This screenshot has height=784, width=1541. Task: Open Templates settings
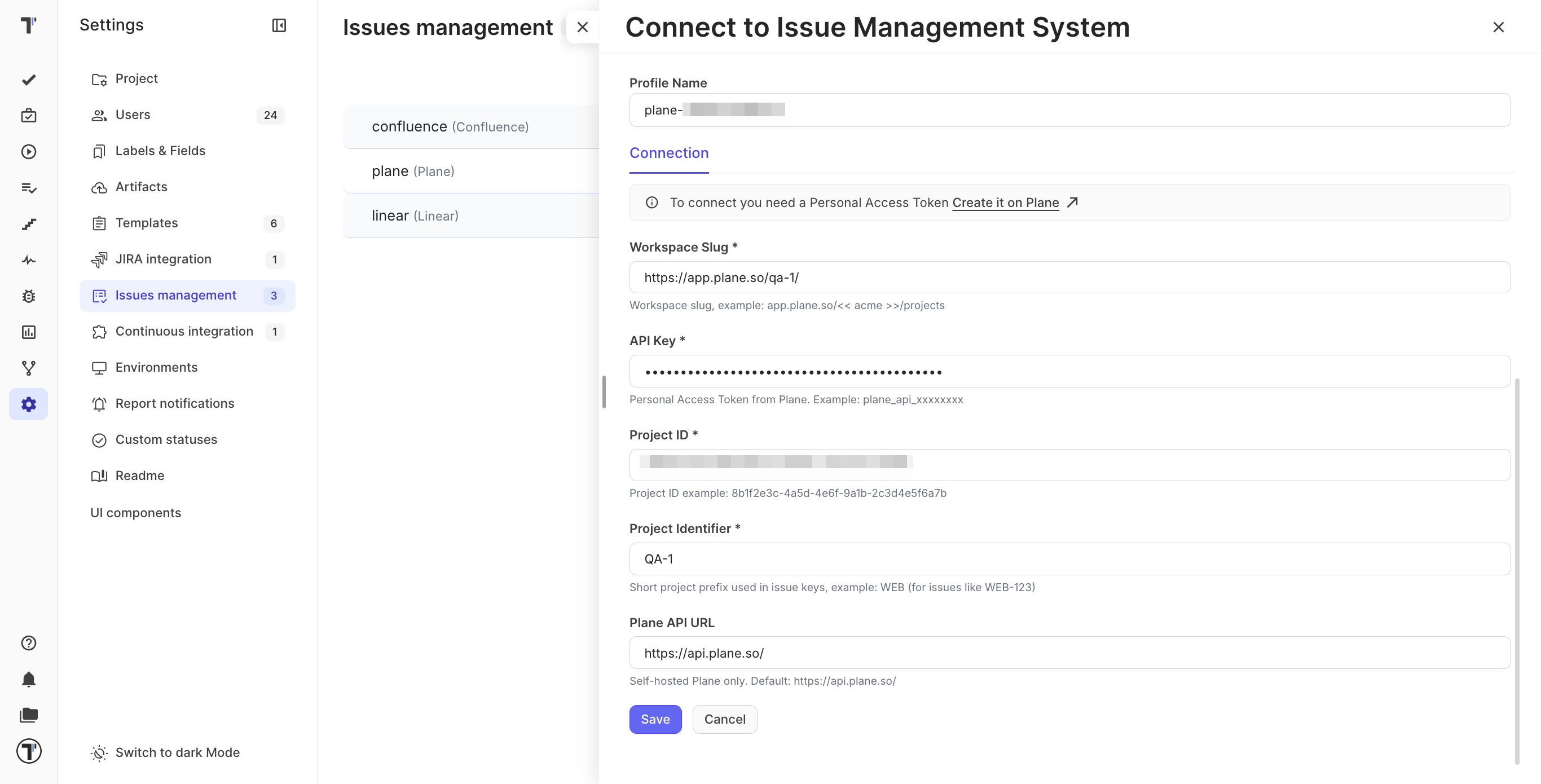click(187, 223)
